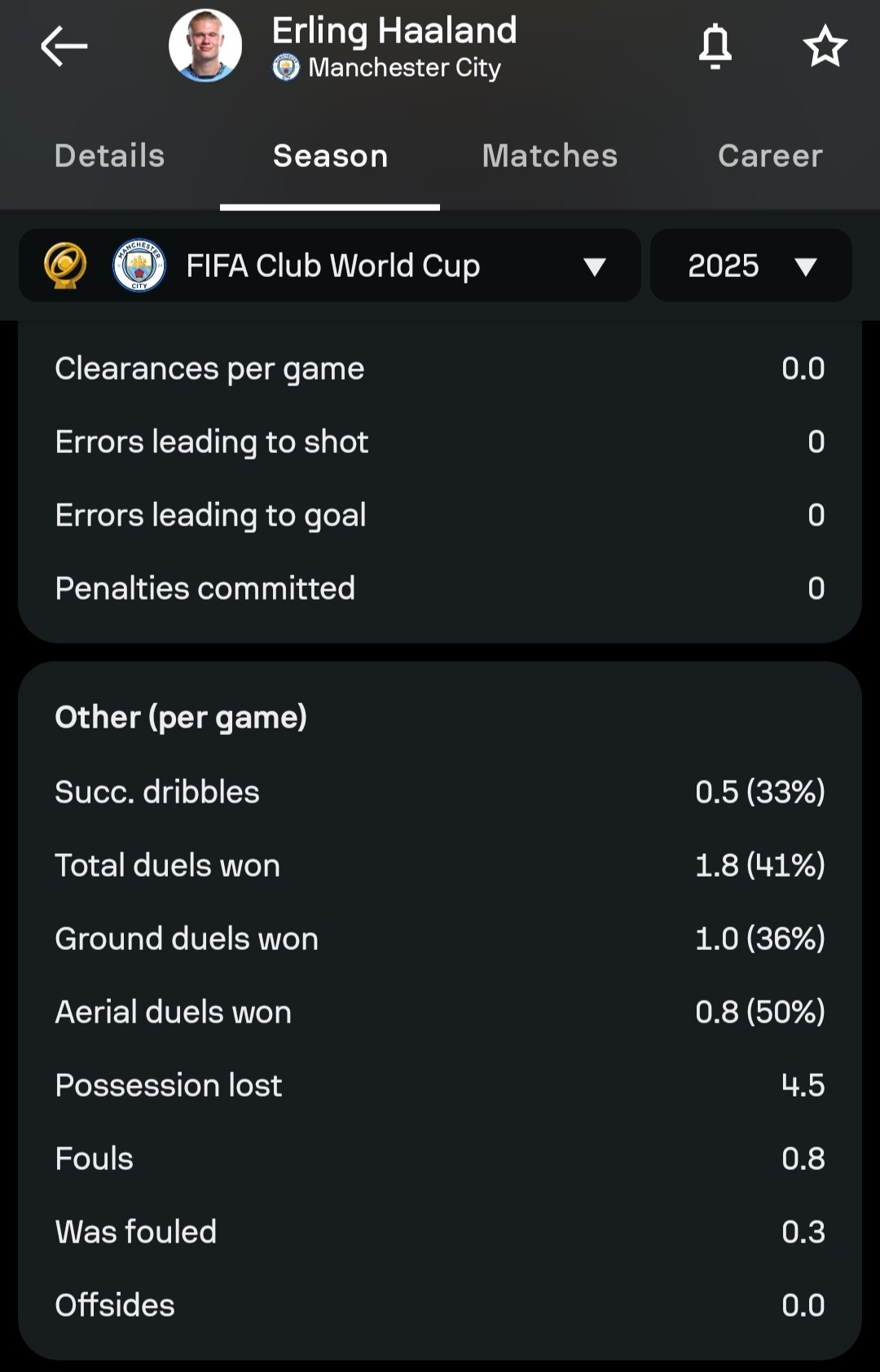Open the Manchester City team link
This screenshot has height=1372, width=880.
click(404, 68)
